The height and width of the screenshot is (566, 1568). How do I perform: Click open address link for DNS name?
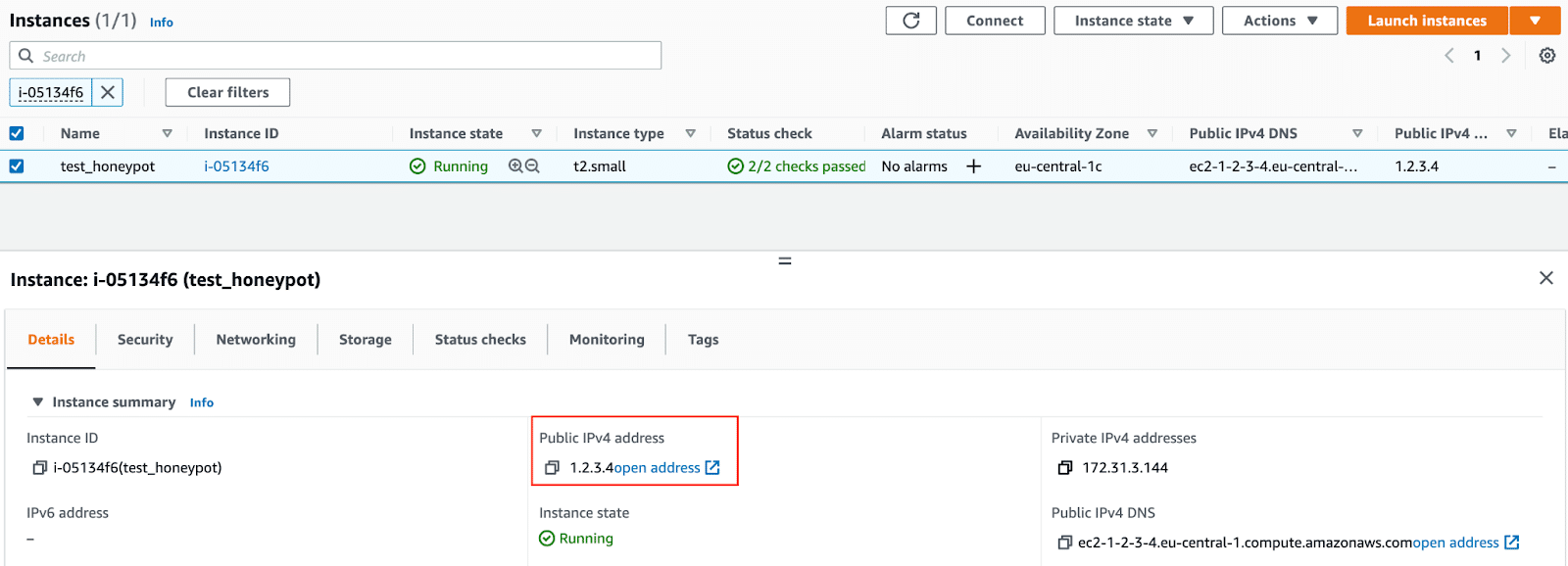point(1465,542)
